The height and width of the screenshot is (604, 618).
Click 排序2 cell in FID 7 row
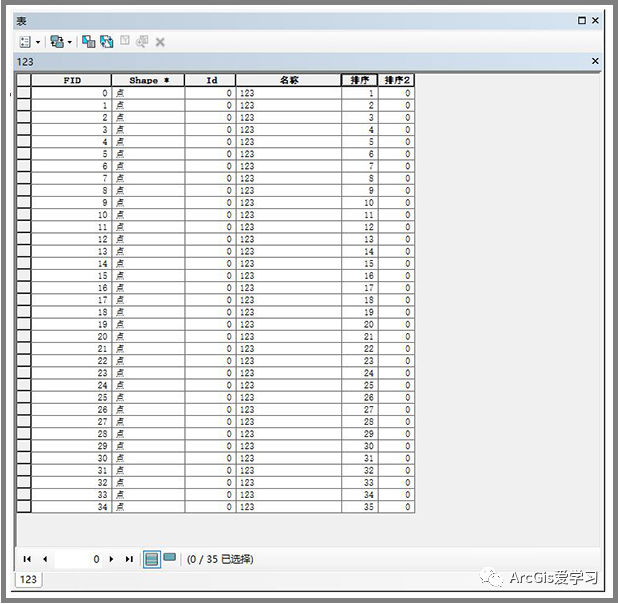coord(396,178)
